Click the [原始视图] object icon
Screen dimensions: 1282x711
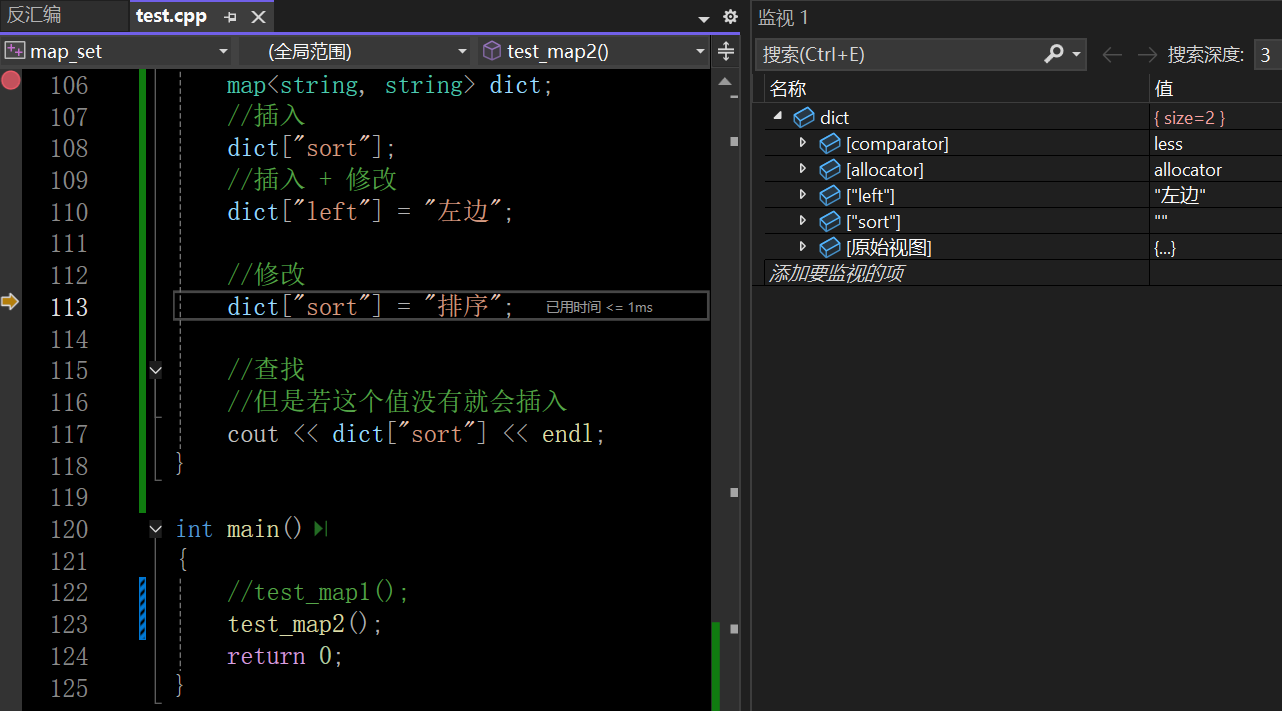click(x=830, y=247)
